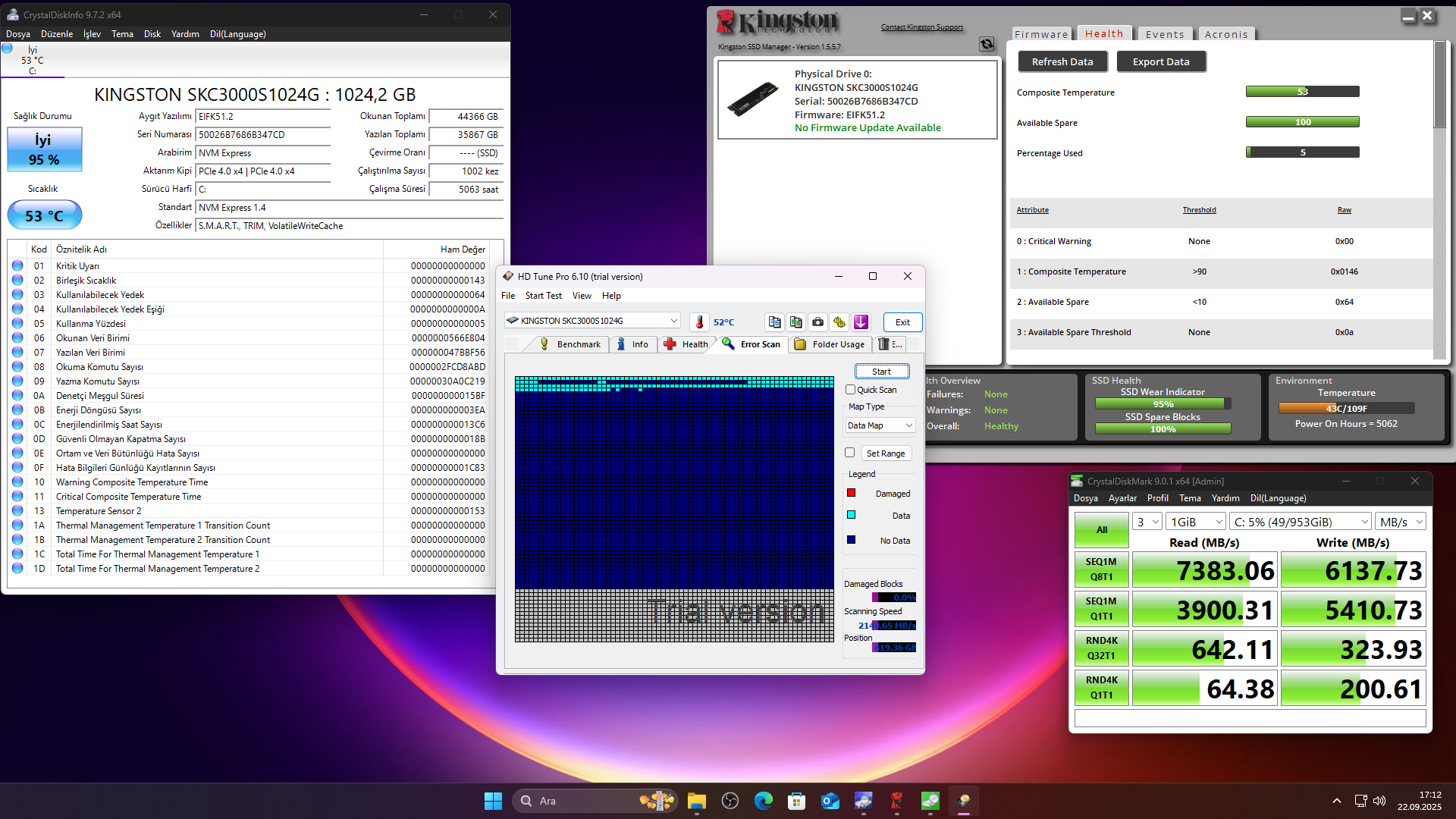1456x819 pixels.
Task: Click the Refresh Data button
Action: coord(1062,61)
